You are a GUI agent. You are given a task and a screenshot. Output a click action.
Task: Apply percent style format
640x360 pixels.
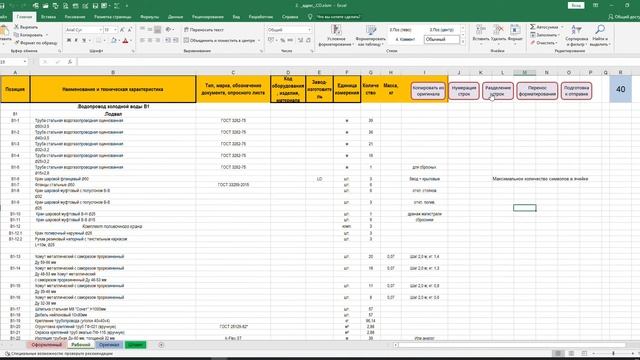[x=282, y=40]
